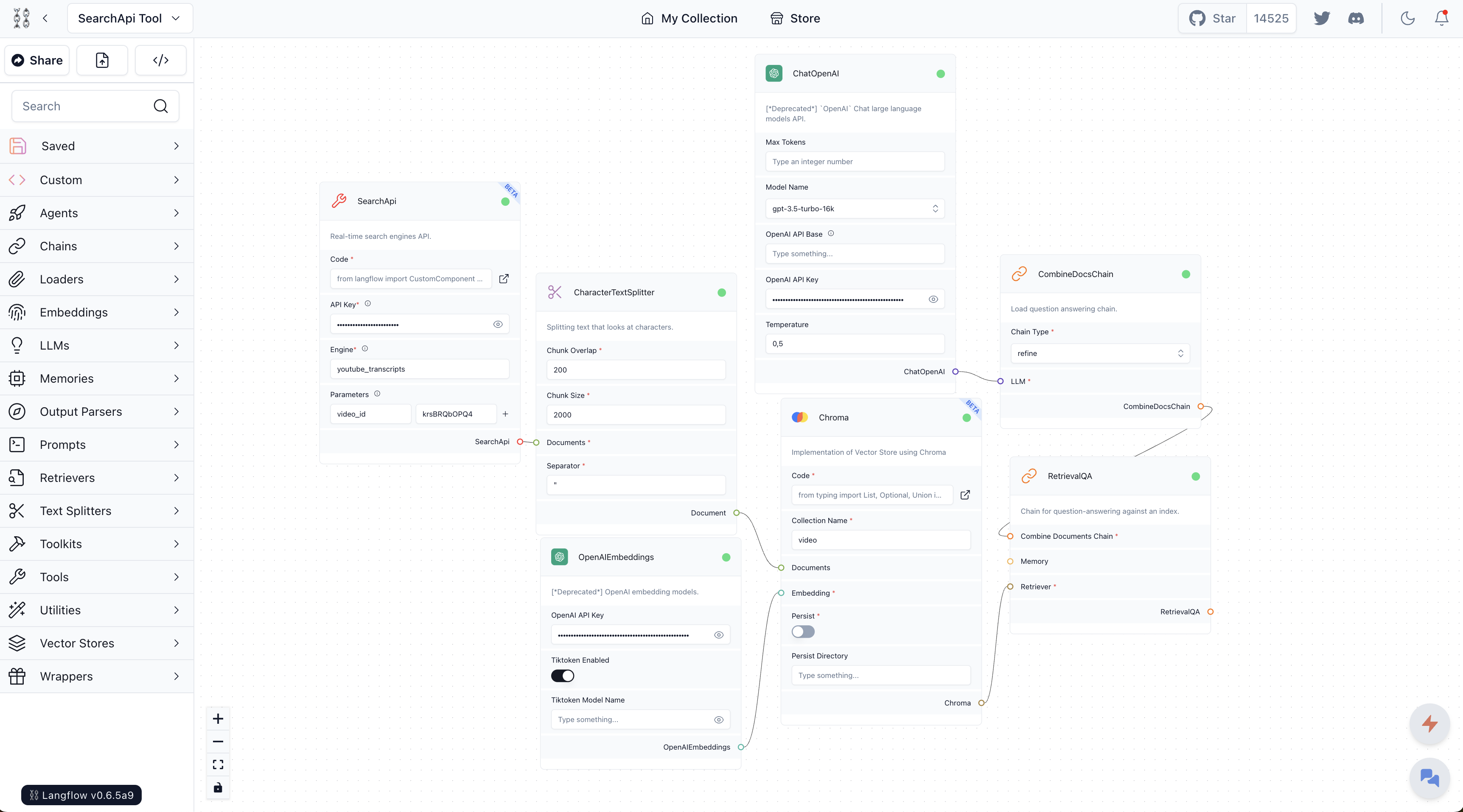This screenshot has height=812, width=1463.
Task: Expand the Prompts category
Action: [97, 445]
